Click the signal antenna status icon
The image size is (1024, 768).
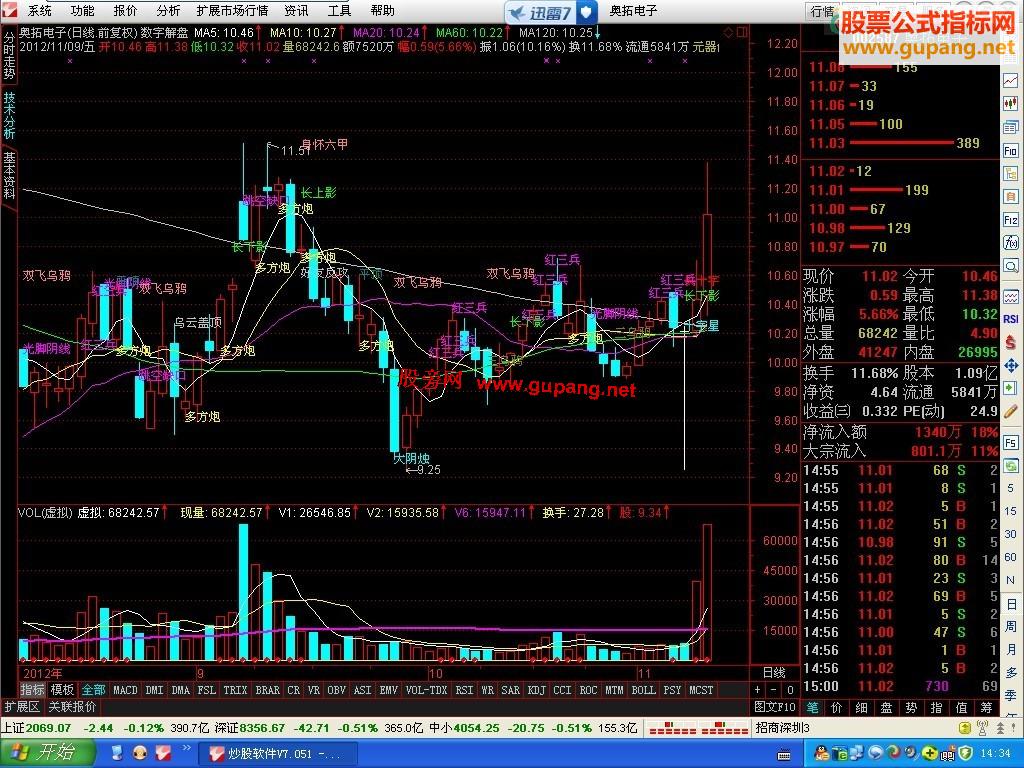(x=981, y=728)
